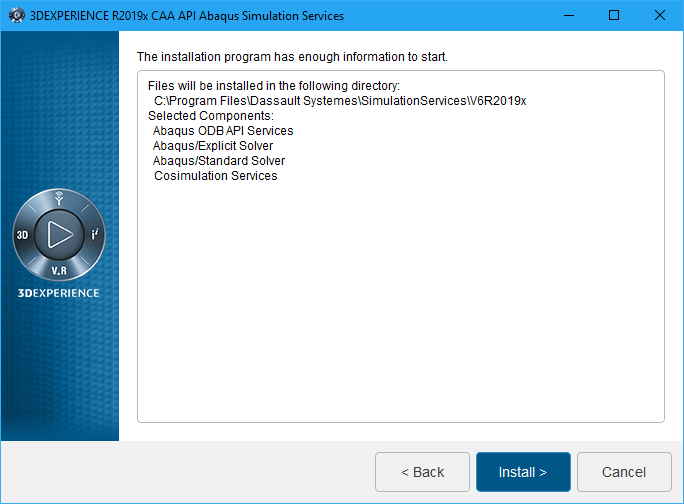Screen dimensions: 684x504
Task: Click the 3DEXPERIENCE icon in title bar
Action: [x=15, y=15]
